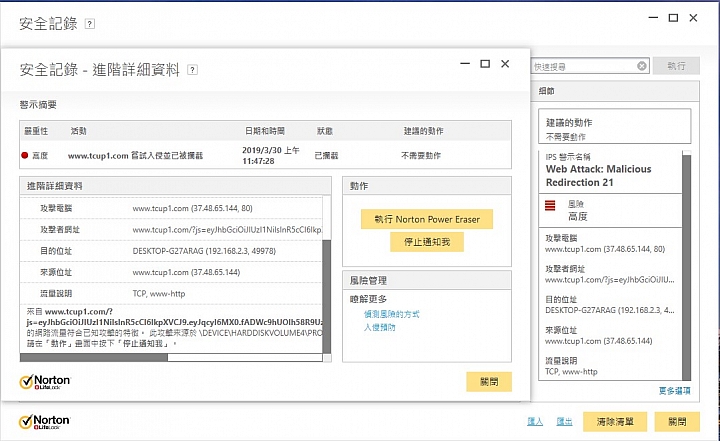Click side panel TCP, www-http value

(x=571, y=372)
